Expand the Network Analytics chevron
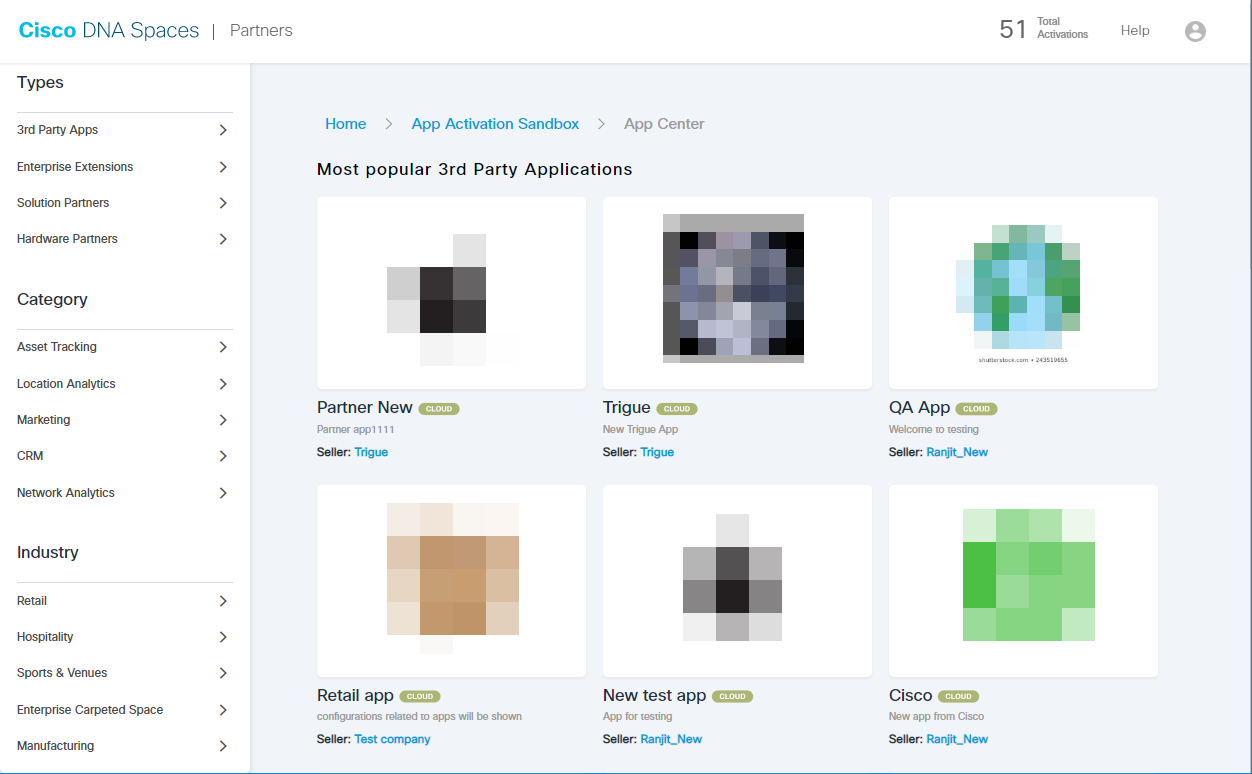 click(223, 493)
